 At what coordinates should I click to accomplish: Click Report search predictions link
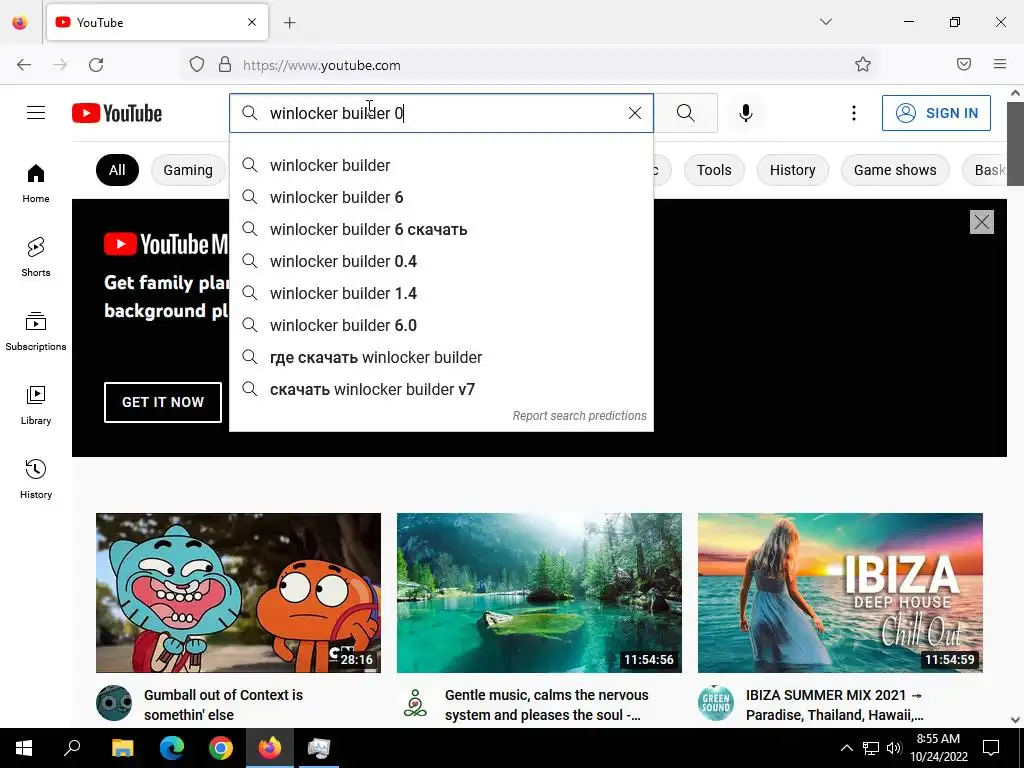click(579, 416)
